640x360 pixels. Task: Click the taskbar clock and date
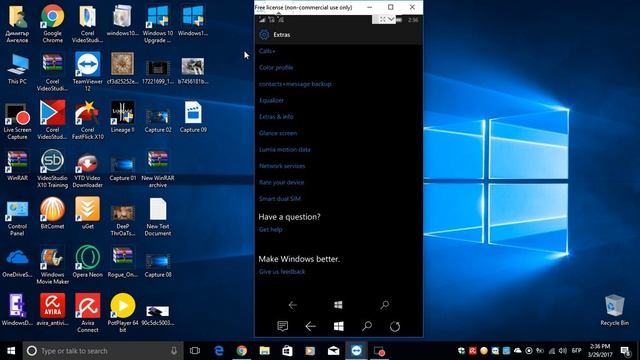click(600, 351)
